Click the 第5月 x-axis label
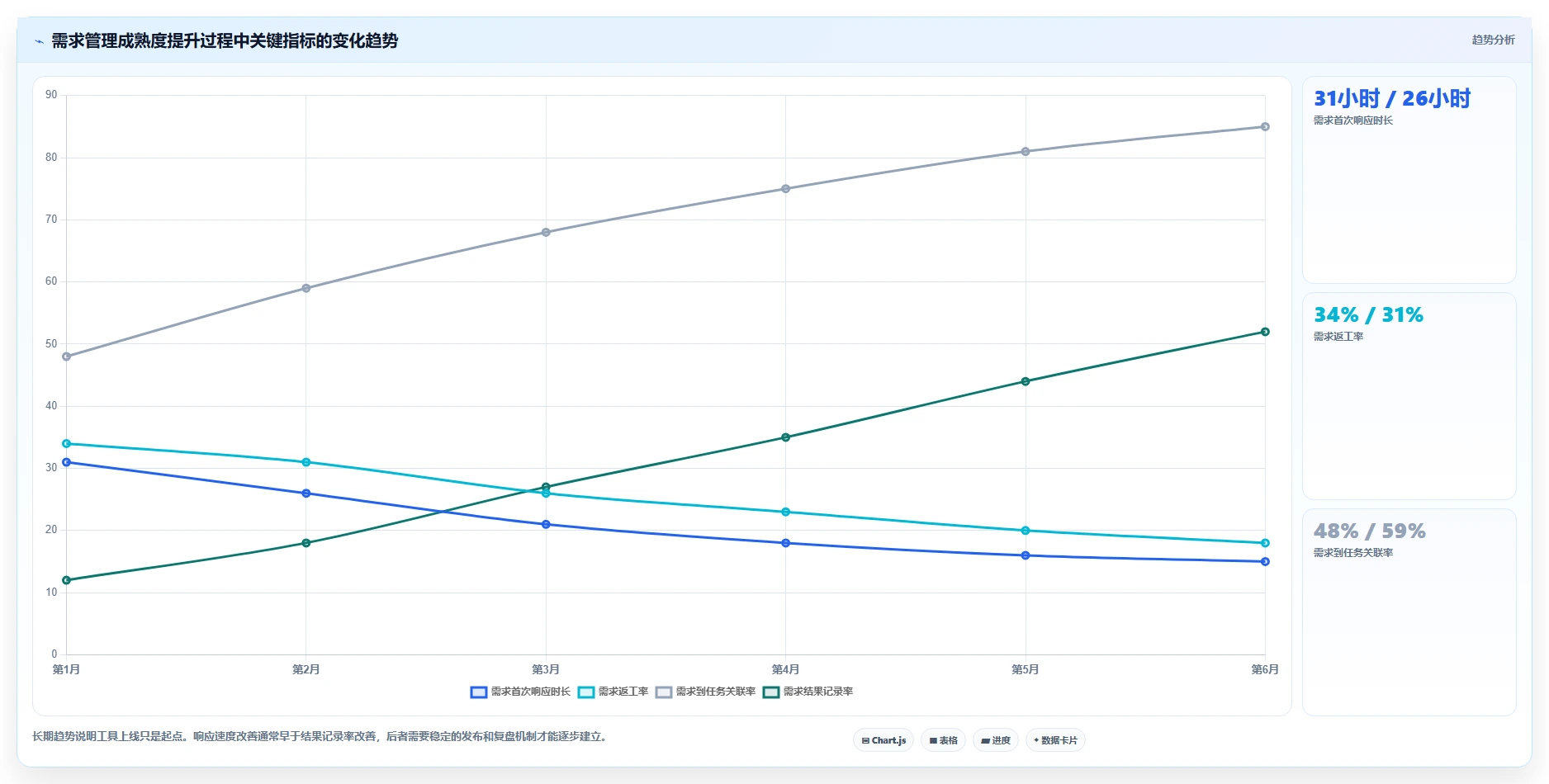 (1026, 669)
